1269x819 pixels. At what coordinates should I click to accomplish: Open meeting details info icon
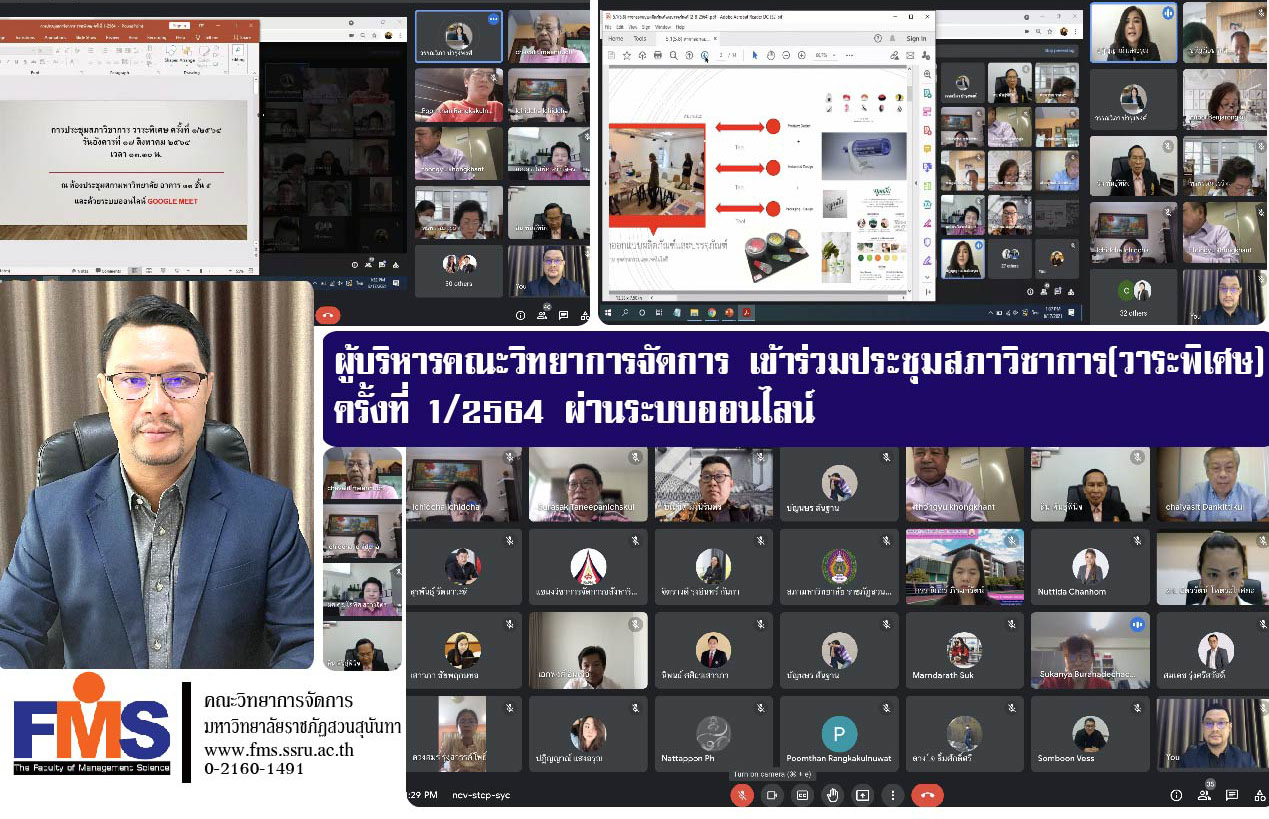click(x=1177, y=795)
